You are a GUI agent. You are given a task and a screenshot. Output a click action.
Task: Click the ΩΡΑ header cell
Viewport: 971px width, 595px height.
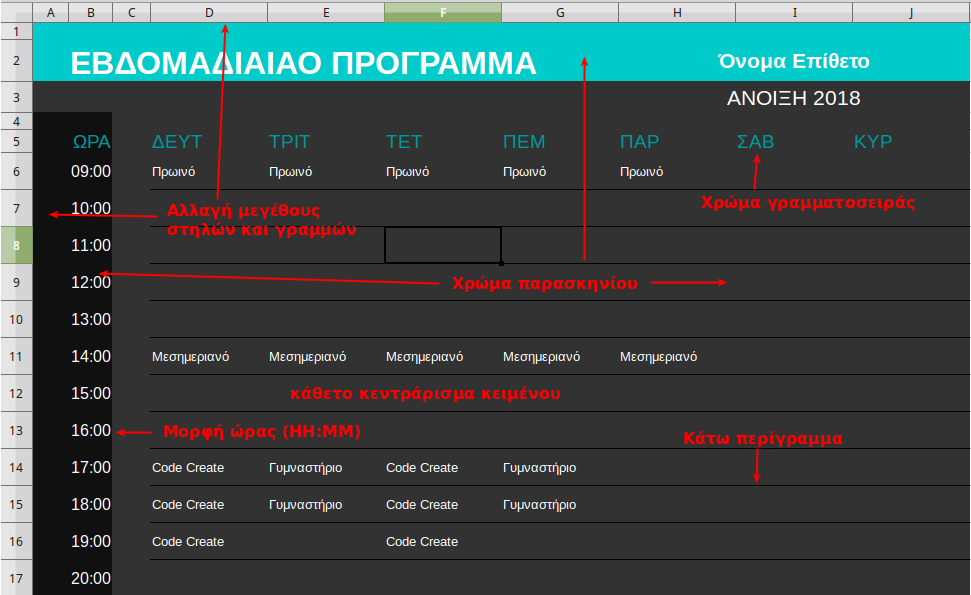pos(91,142)
